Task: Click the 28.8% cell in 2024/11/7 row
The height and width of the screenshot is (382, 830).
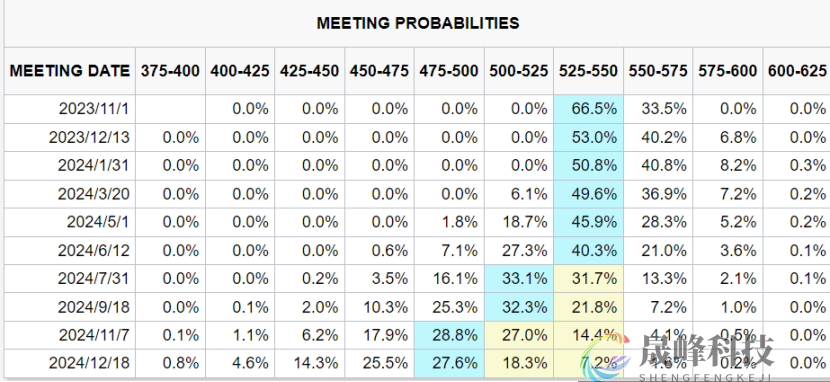Action: click(x=449, y=335)
